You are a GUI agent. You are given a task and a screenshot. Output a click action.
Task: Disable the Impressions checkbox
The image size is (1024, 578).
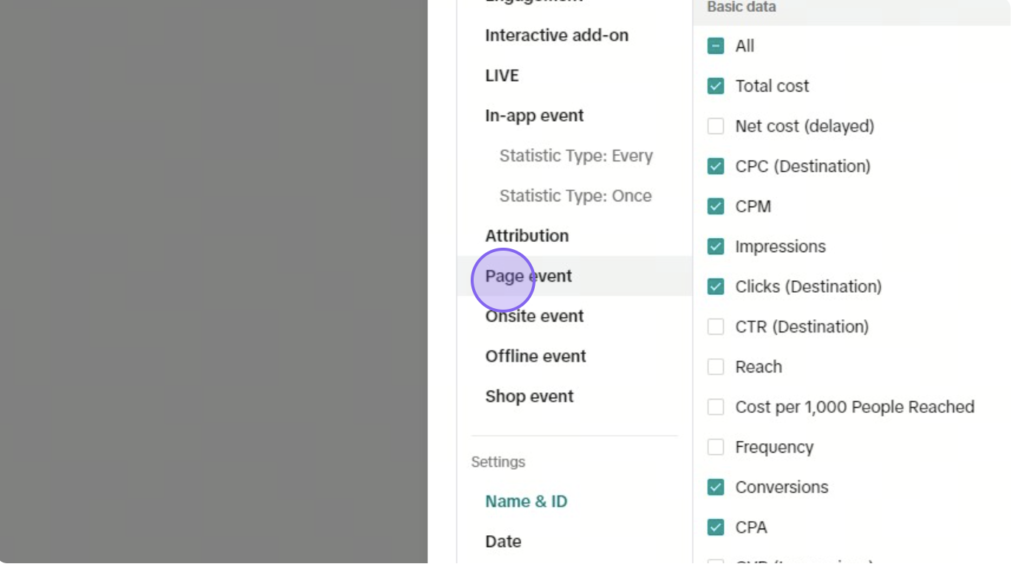pos(715,246)
